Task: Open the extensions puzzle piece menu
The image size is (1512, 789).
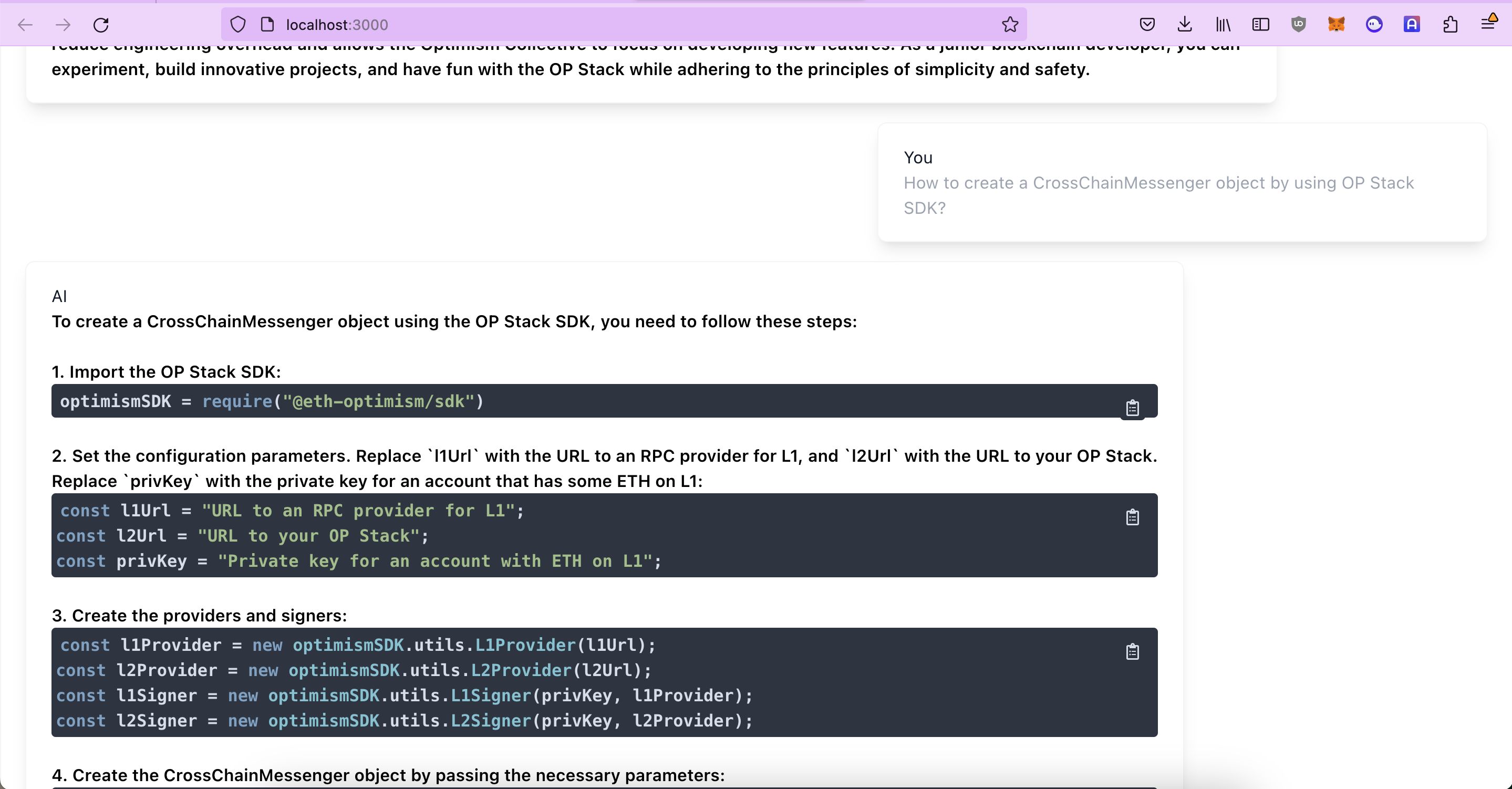Action: (x=1450, y=25)
